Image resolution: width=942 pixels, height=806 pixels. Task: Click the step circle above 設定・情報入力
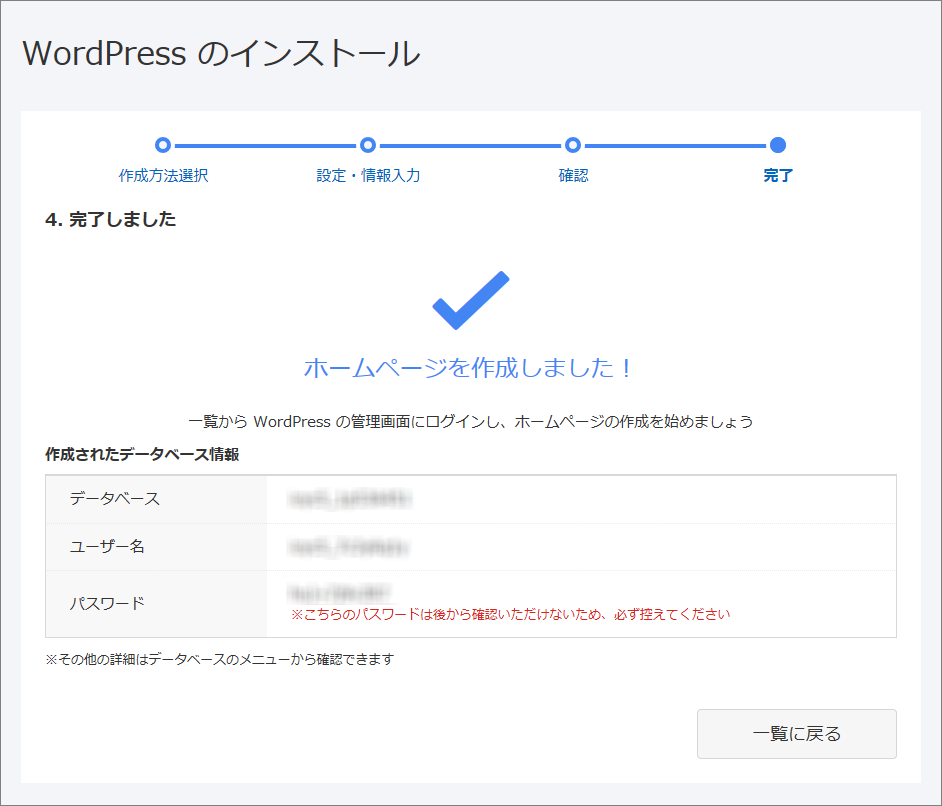click(368, 145)
